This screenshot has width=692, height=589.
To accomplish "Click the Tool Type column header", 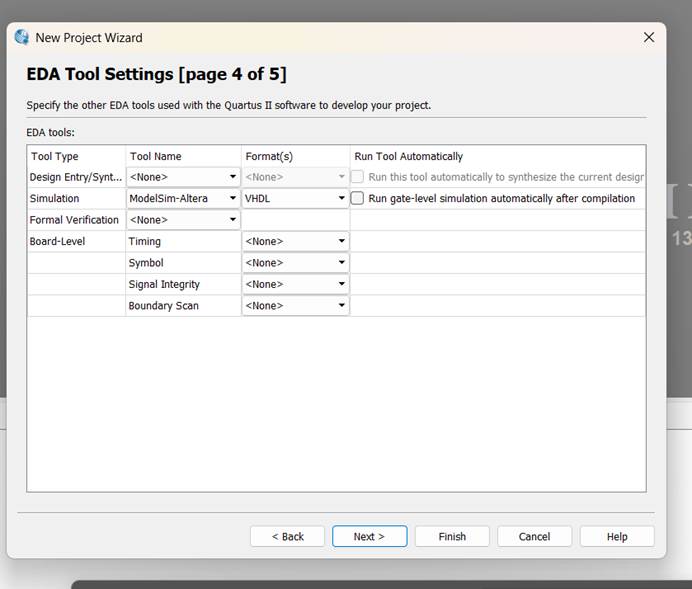I will 55,156.
